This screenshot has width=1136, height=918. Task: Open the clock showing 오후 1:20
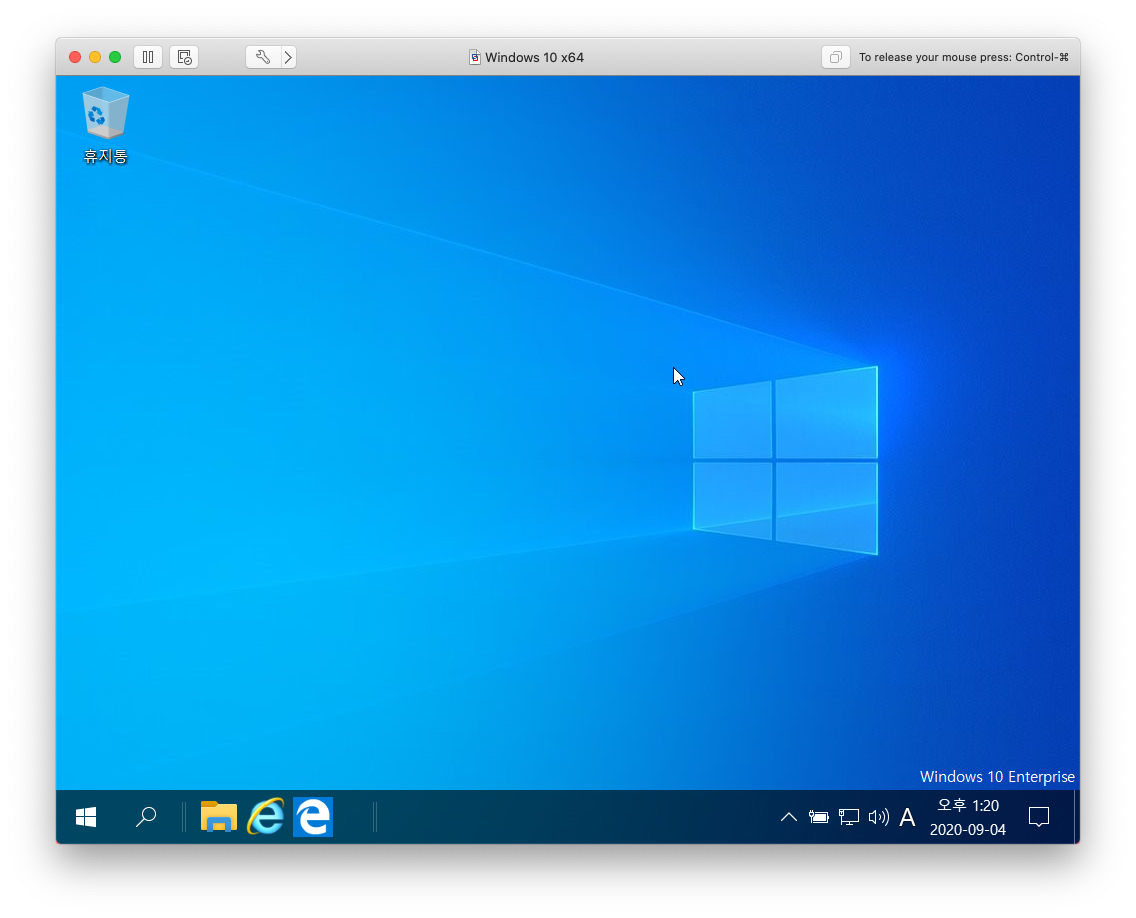tap(968, 817)
